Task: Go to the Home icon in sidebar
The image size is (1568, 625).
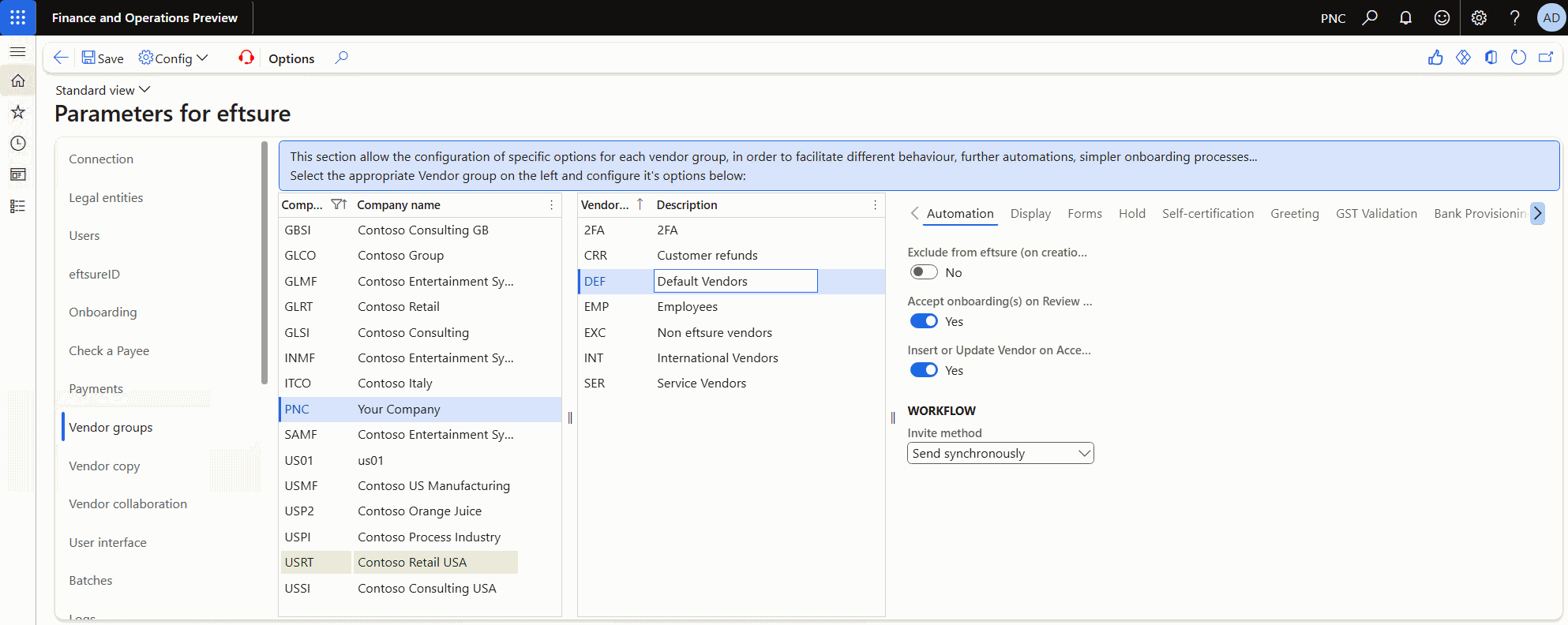Action: [x=17, y=80]
